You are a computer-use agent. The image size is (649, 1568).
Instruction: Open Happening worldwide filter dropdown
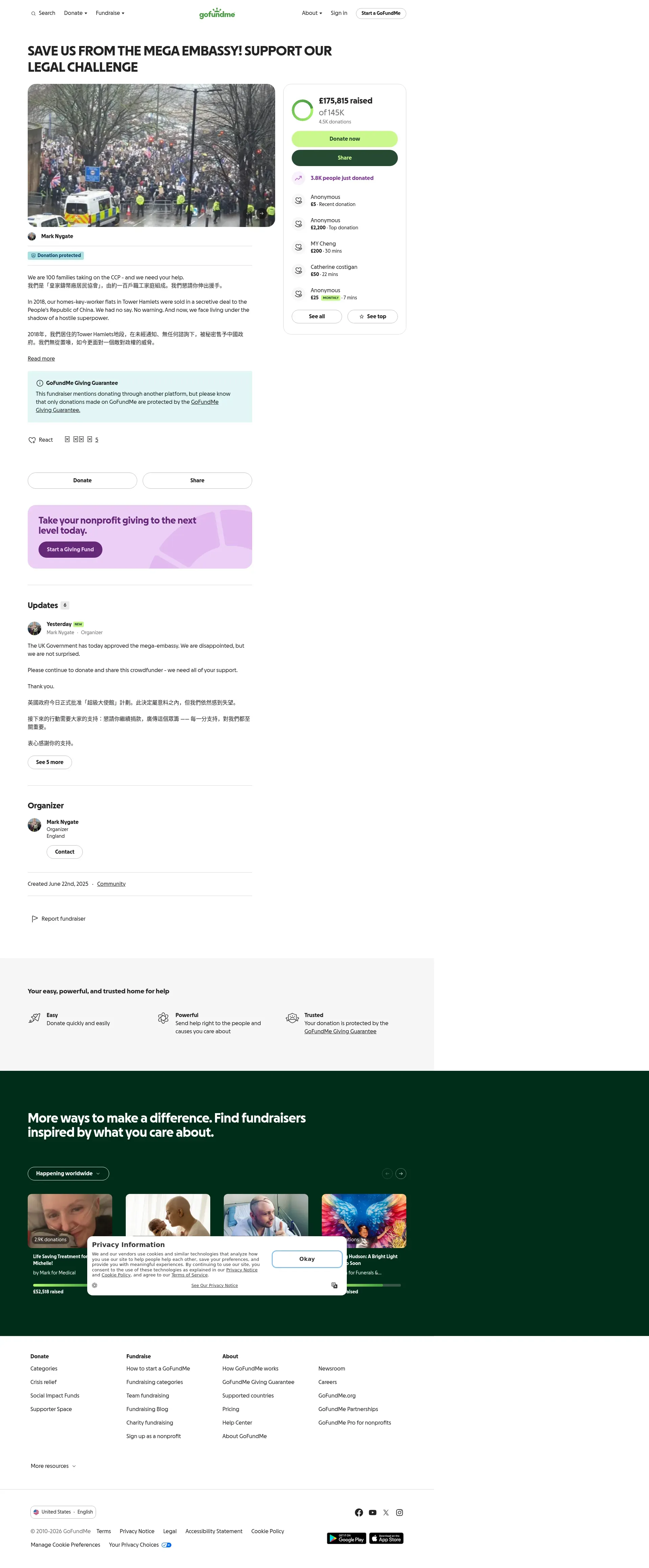click(68, 1174)
